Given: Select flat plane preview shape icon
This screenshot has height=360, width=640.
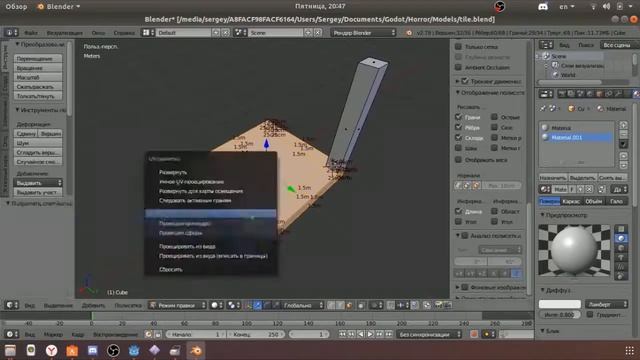Looking at the screenshot, I should point(621,229).
